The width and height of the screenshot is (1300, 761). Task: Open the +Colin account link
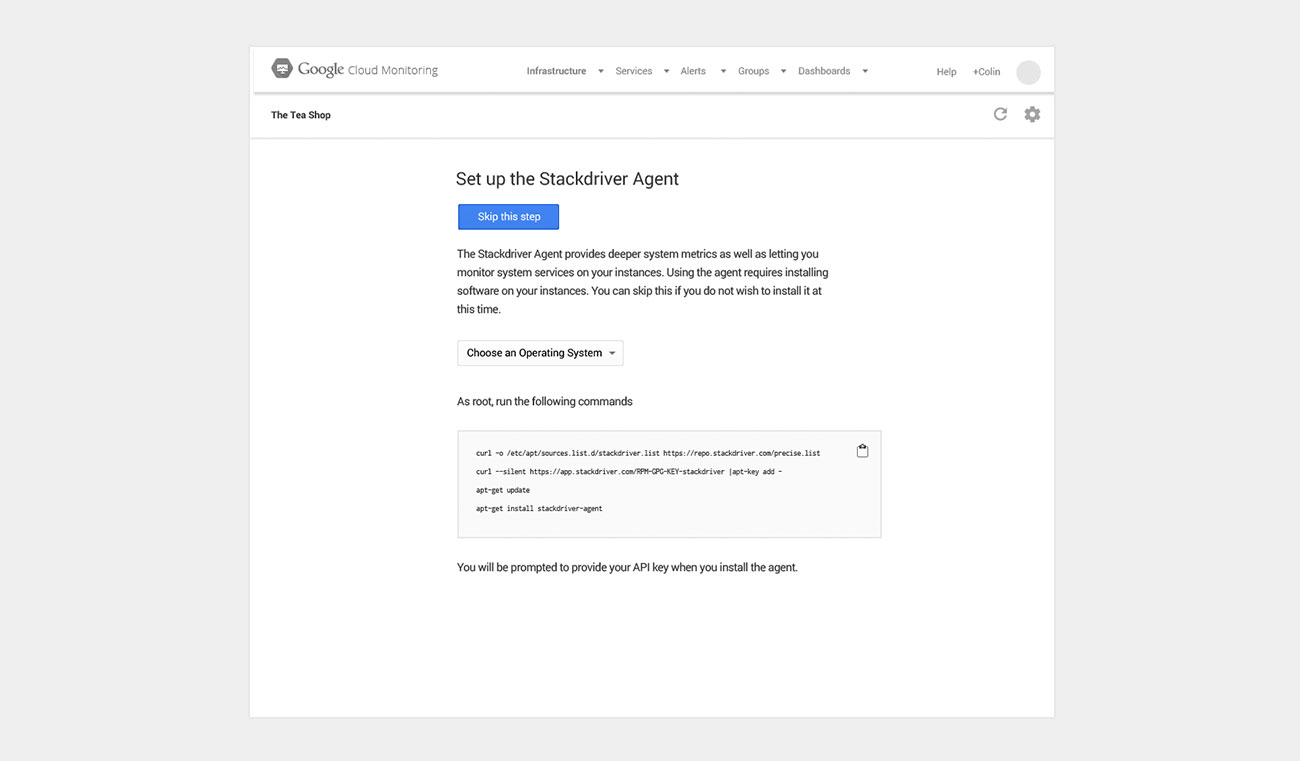(986, 72)
